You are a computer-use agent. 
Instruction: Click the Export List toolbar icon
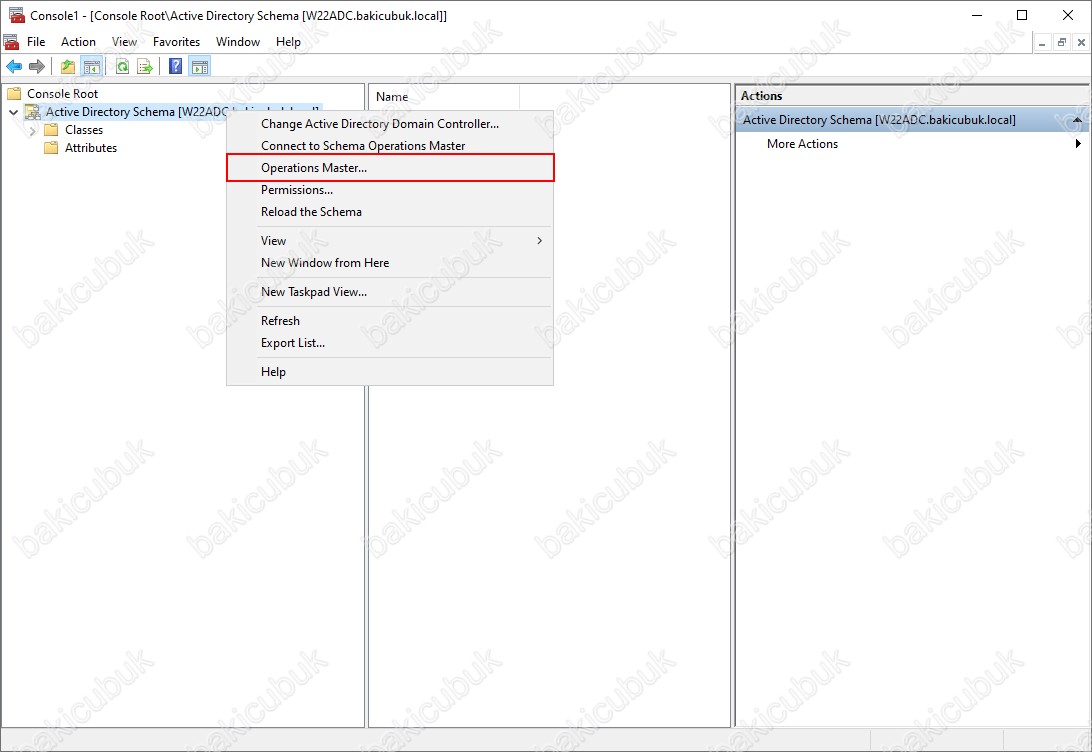(x=145, y=67)
